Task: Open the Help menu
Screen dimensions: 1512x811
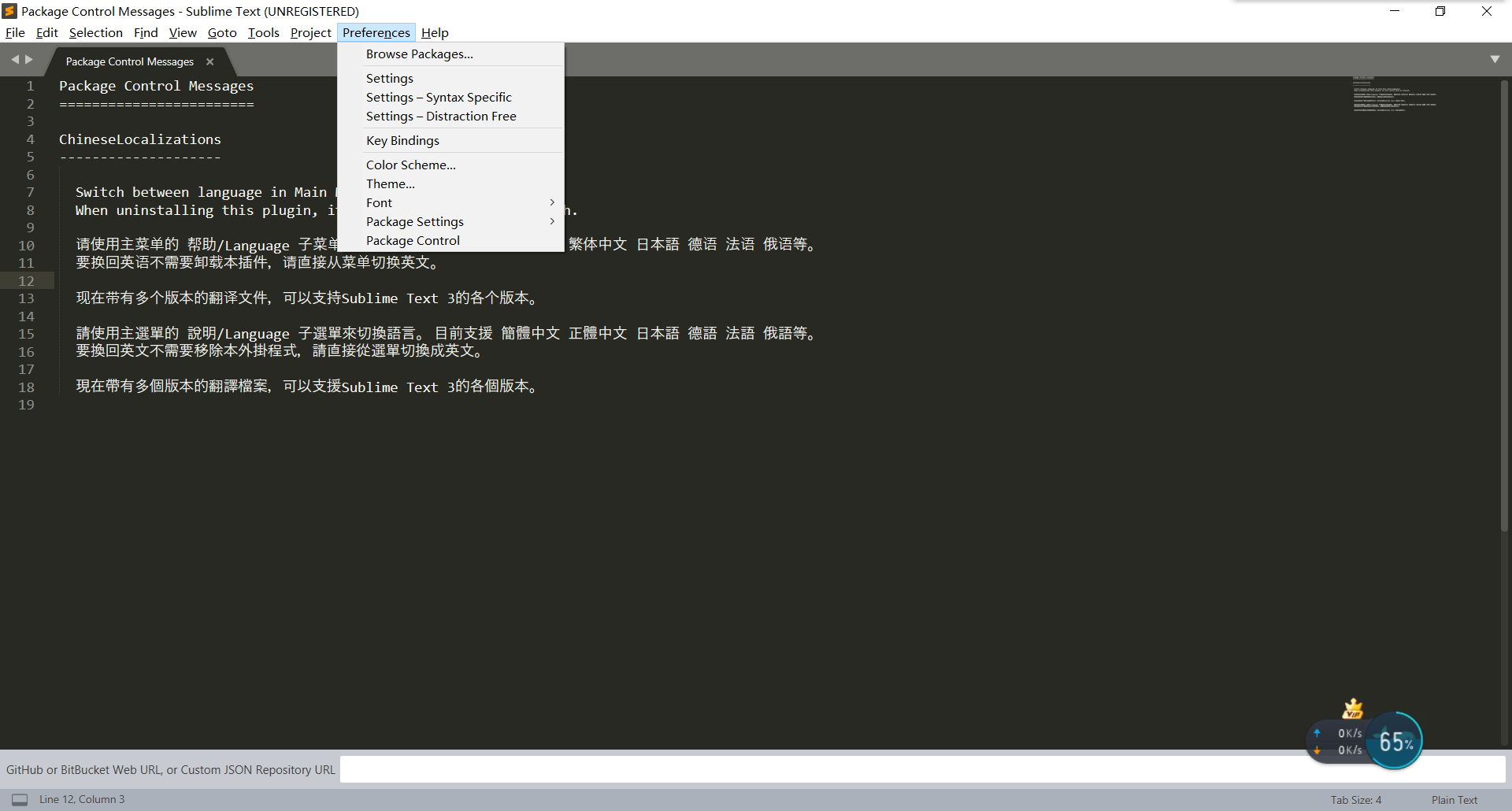Action: click(x=435, y=32)
